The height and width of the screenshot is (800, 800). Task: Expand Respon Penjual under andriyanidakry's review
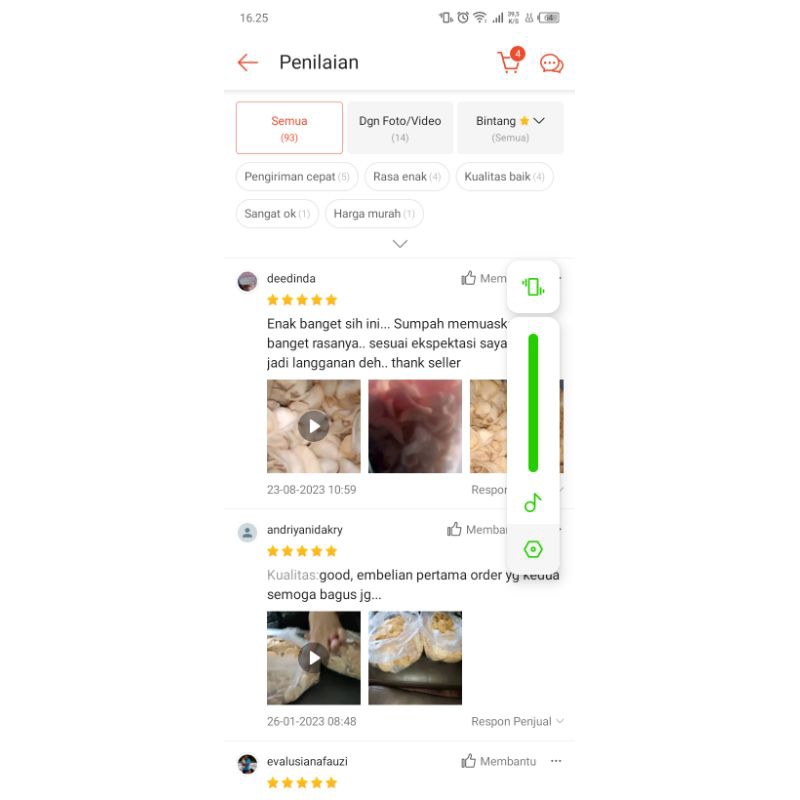point(517,721)
